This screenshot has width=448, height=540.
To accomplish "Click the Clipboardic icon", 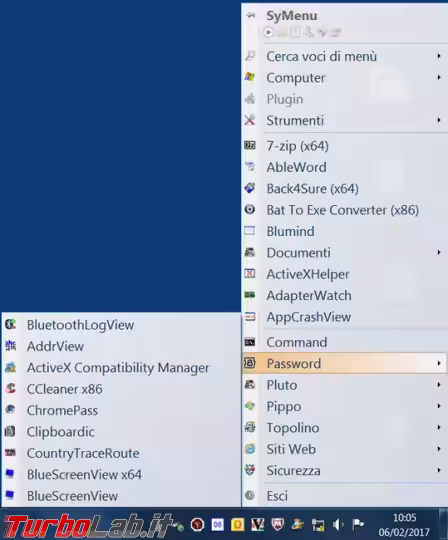I will pos(11,431).
